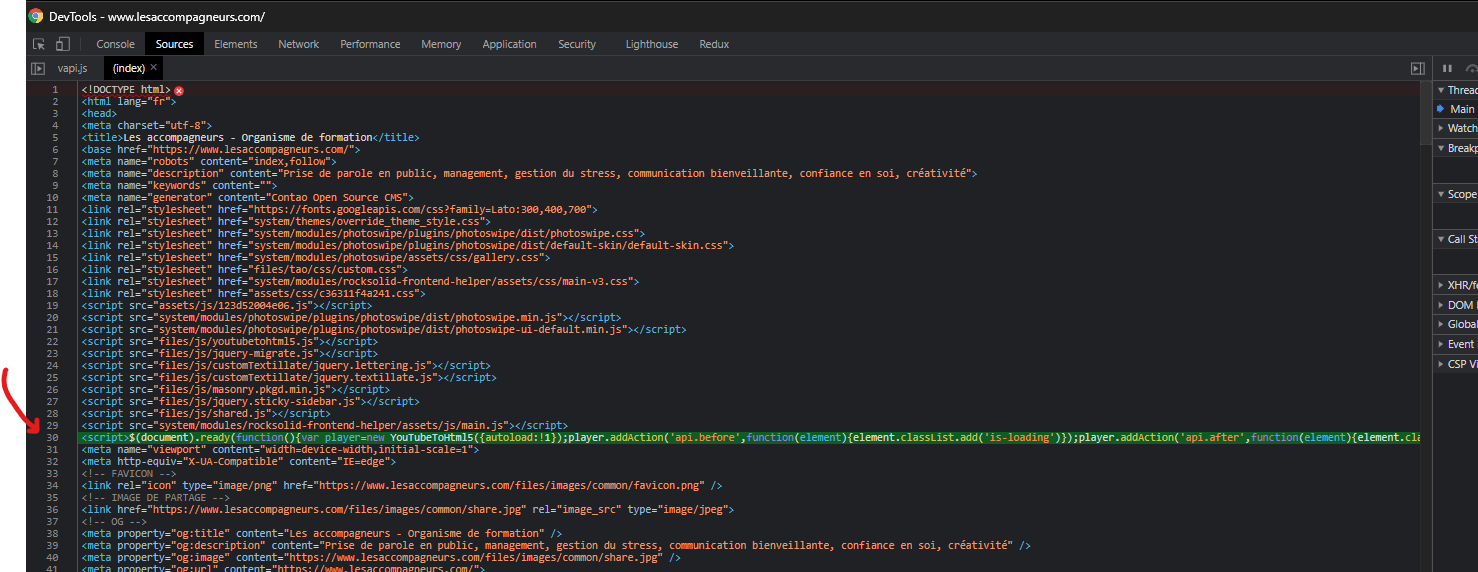
Task: Collapse the Call Stack section
Action: [1457, 239]
